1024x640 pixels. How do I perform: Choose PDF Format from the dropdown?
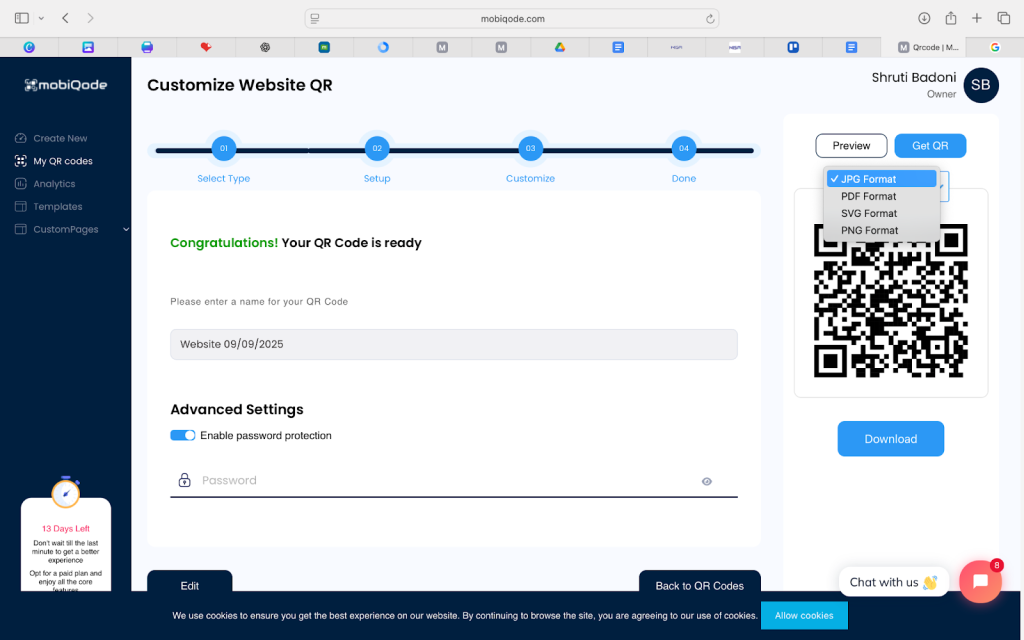(x=868, y=196)
